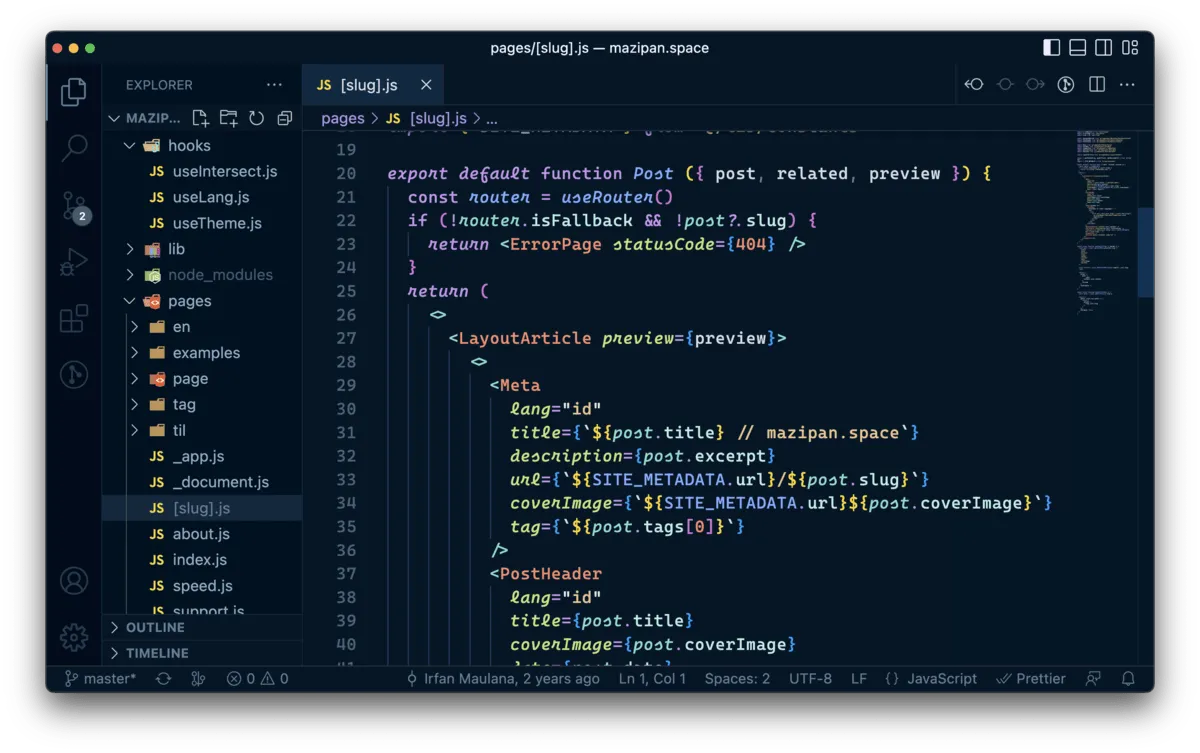Create a new folder in the Explorer
Viewport: 1200px width, 753px height.
(x=228, y=118)
